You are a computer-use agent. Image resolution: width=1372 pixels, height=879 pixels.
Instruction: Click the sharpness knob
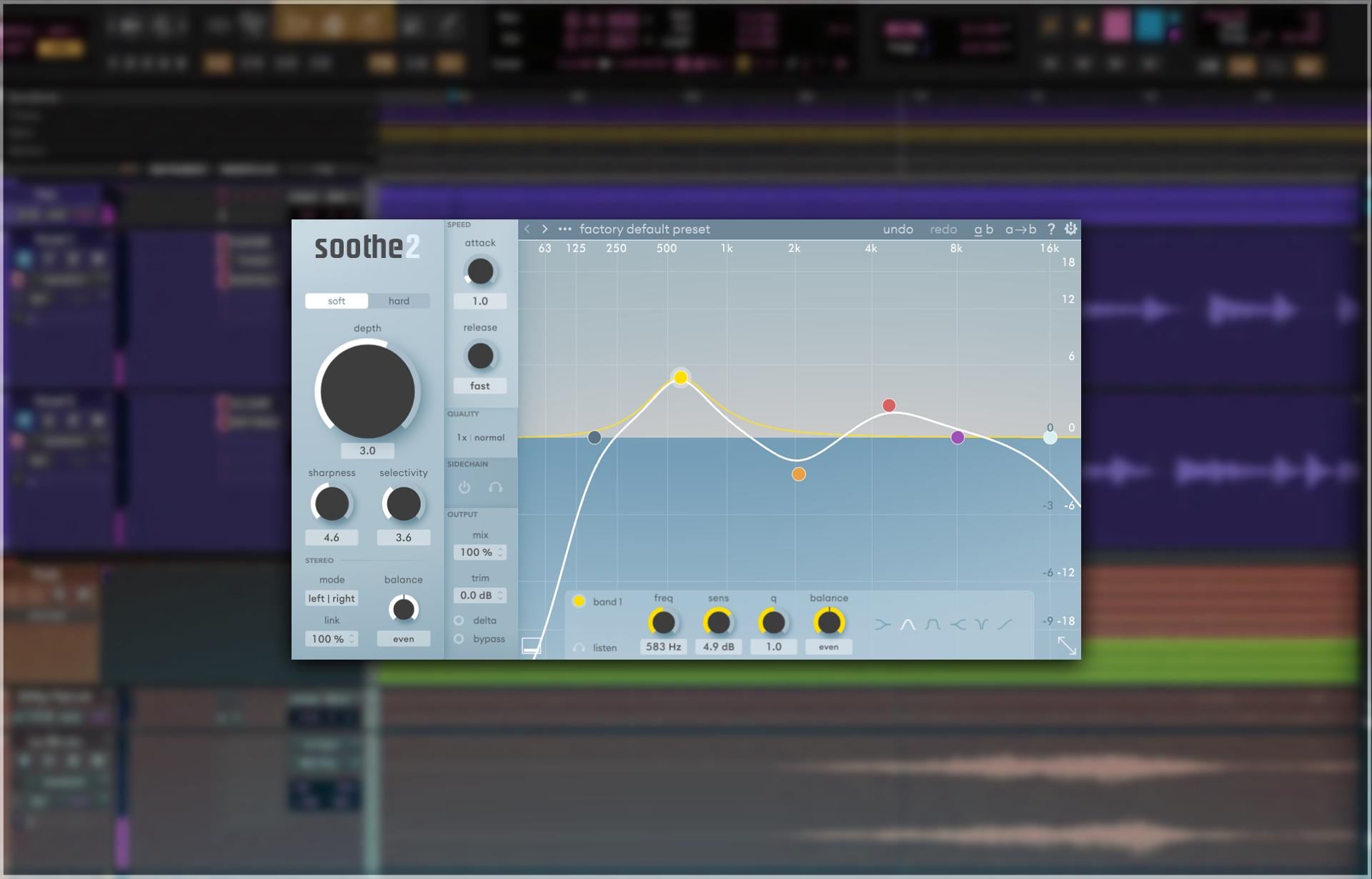coord(332,504)
